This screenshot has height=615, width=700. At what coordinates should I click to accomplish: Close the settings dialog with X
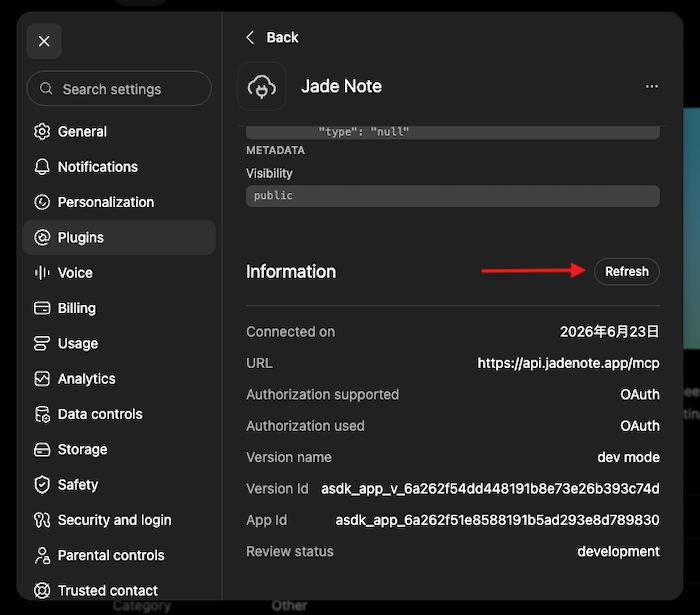point(44,42)
